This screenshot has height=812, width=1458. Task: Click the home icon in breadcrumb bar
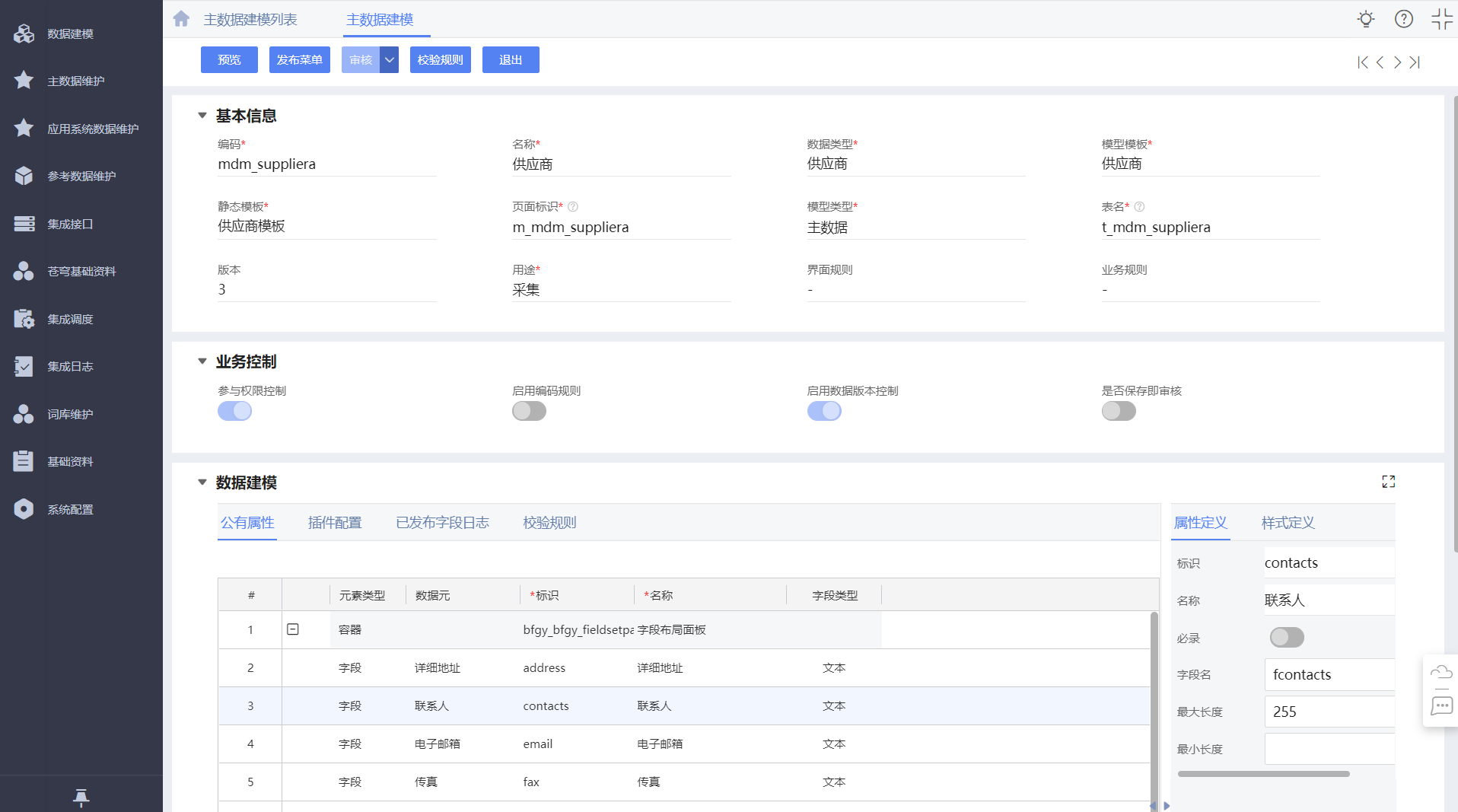(x=181, y=19)
